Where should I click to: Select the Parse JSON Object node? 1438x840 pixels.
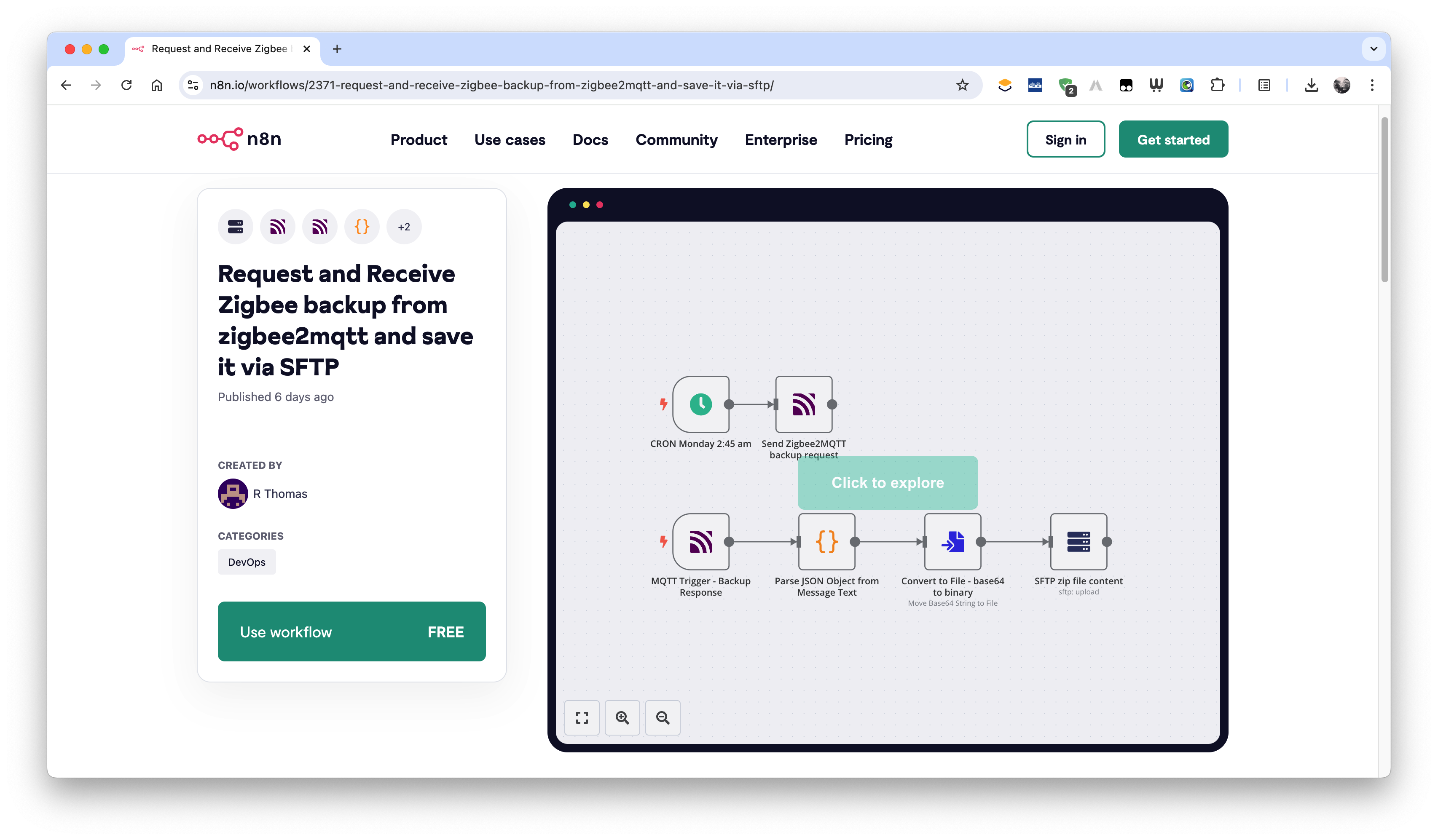(826, 542)
